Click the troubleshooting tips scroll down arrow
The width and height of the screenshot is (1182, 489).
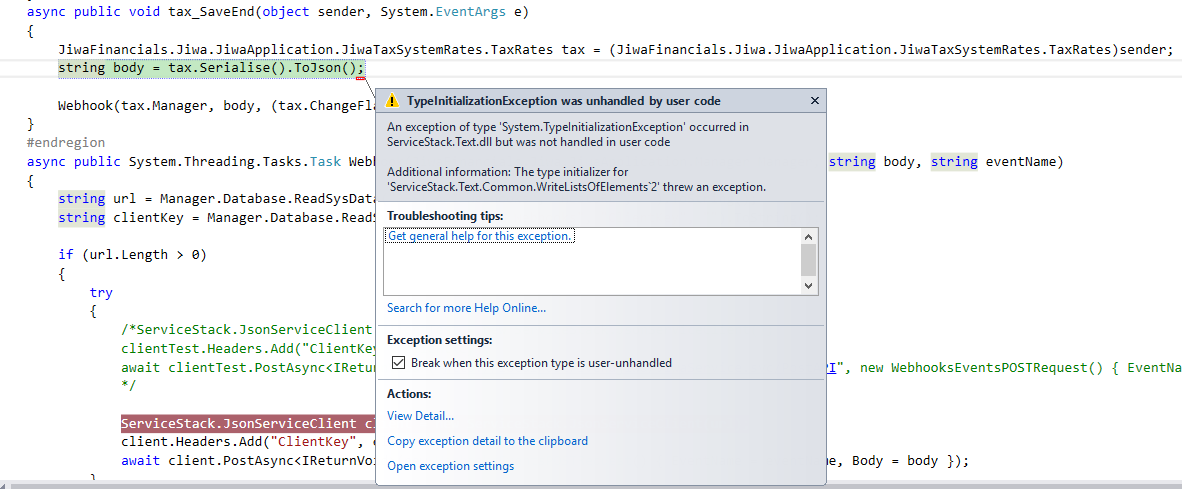(809, 286)
